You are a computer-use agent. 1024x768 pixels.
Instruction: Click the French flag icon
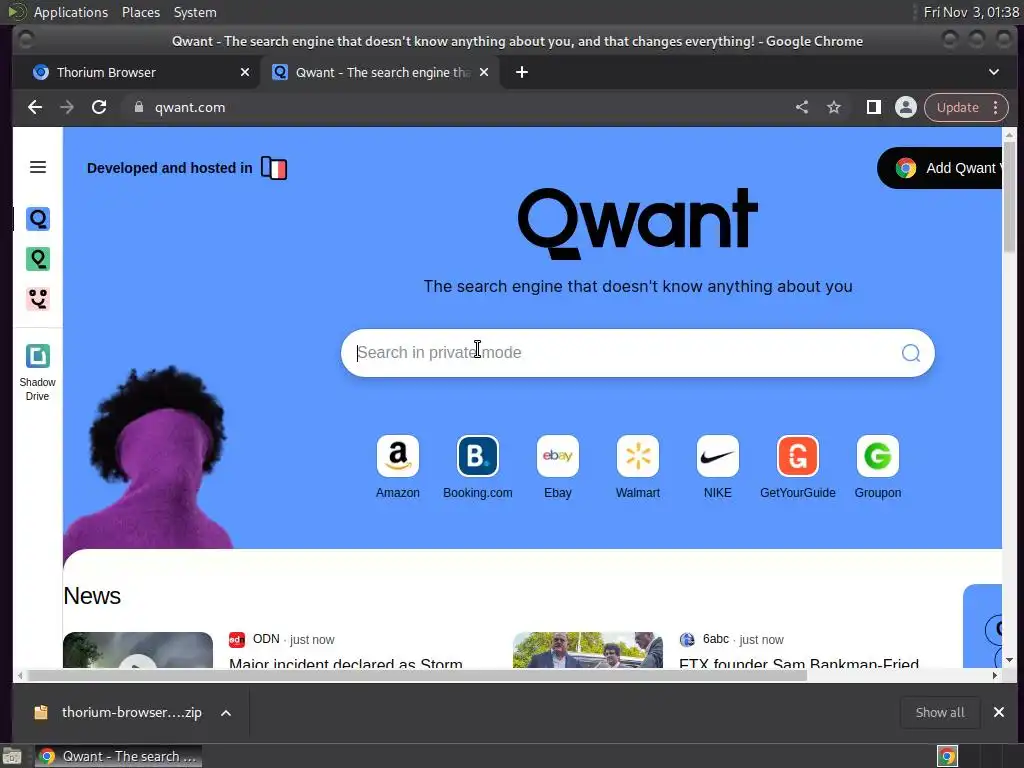pos(274,168)
